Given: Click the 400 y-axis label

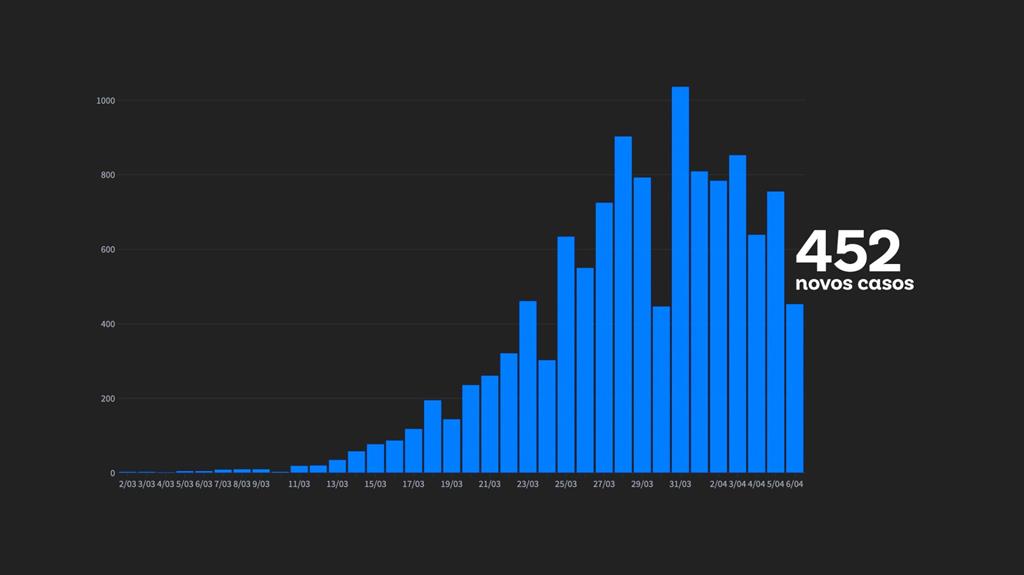Looking at the screenshot, I should point(108,325).
